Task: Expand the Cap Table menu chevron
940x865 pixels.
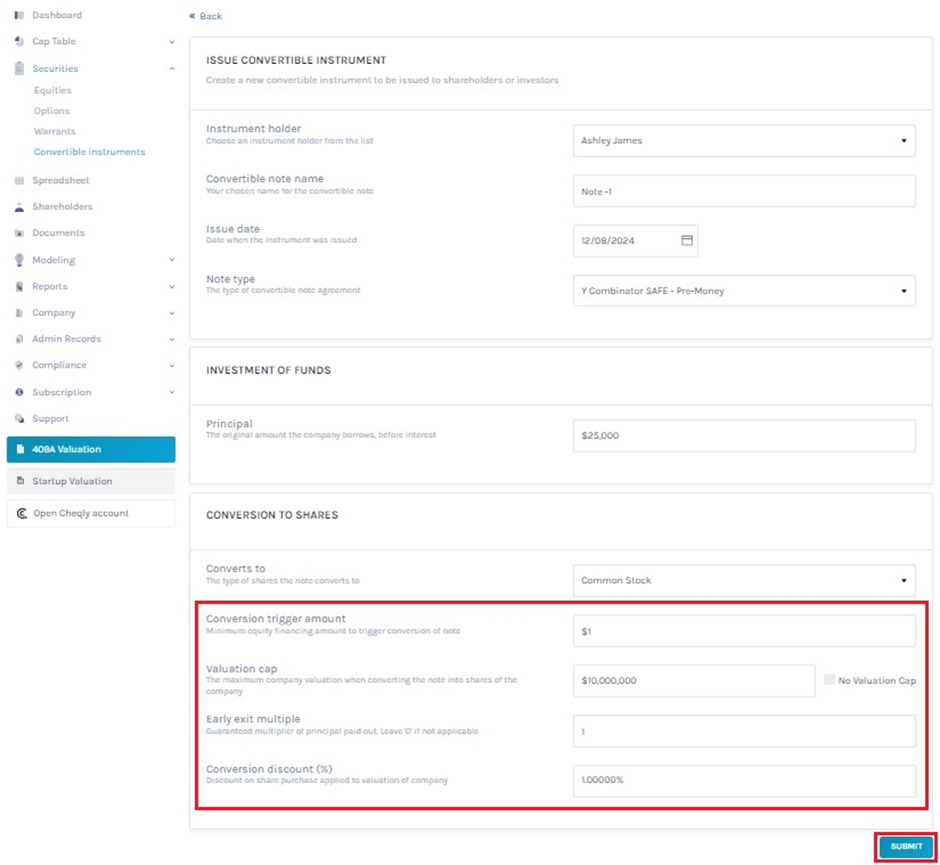Action: point(172,42)
